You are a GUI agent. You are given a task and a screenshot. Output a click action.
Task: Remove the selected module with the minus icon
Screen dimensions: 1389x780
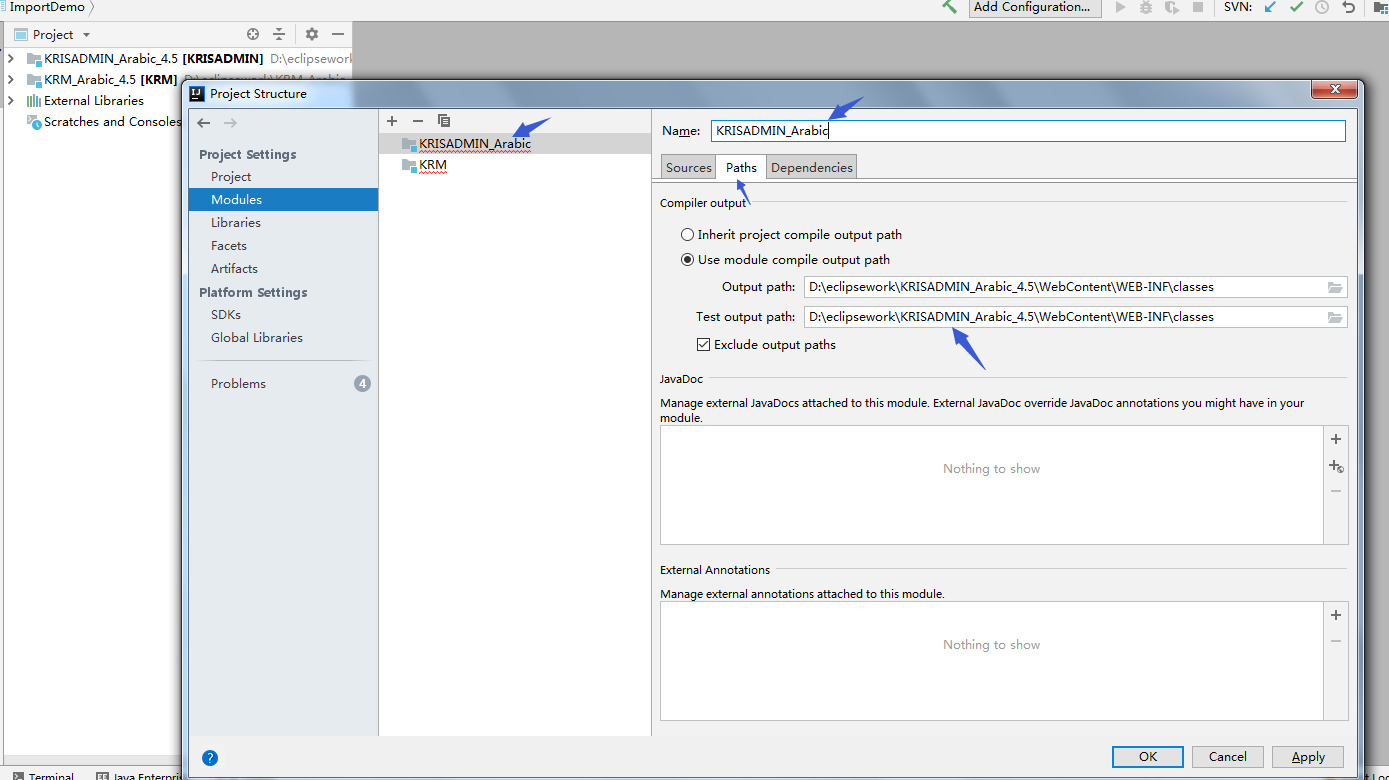coord(418,121)
